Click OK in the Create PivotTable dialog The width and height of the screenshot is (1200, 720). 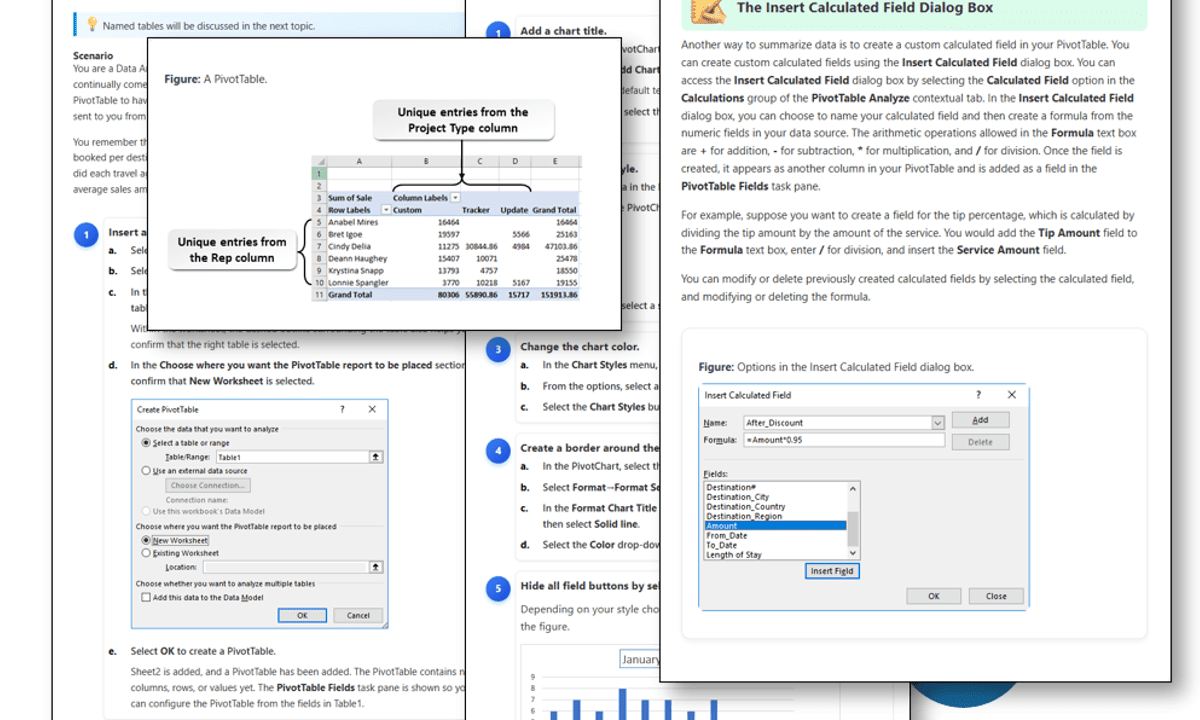click(x=303, y=615)
